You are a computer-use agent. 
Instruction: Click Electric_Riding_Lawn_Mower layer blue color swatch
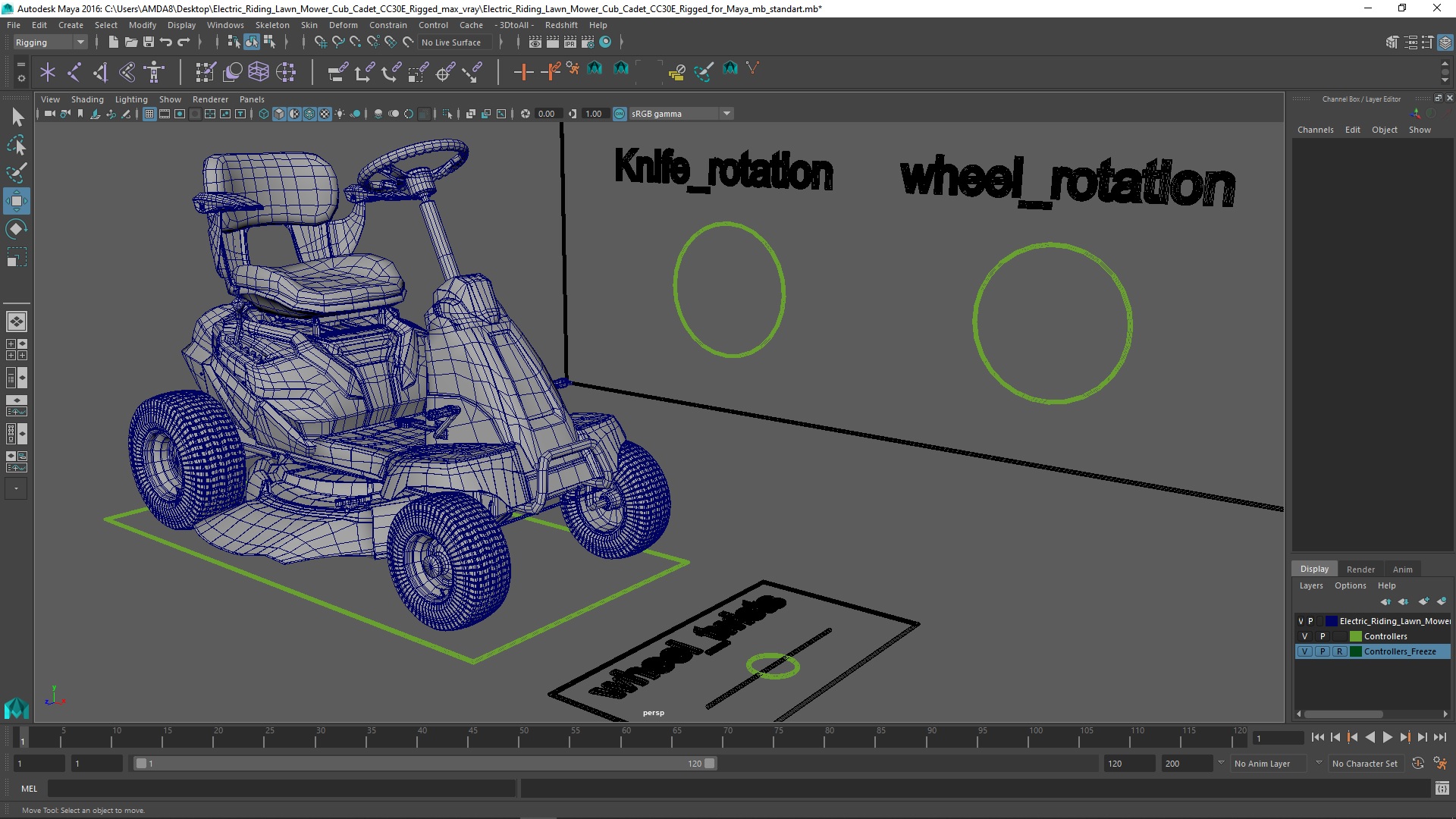[1331, 621]
